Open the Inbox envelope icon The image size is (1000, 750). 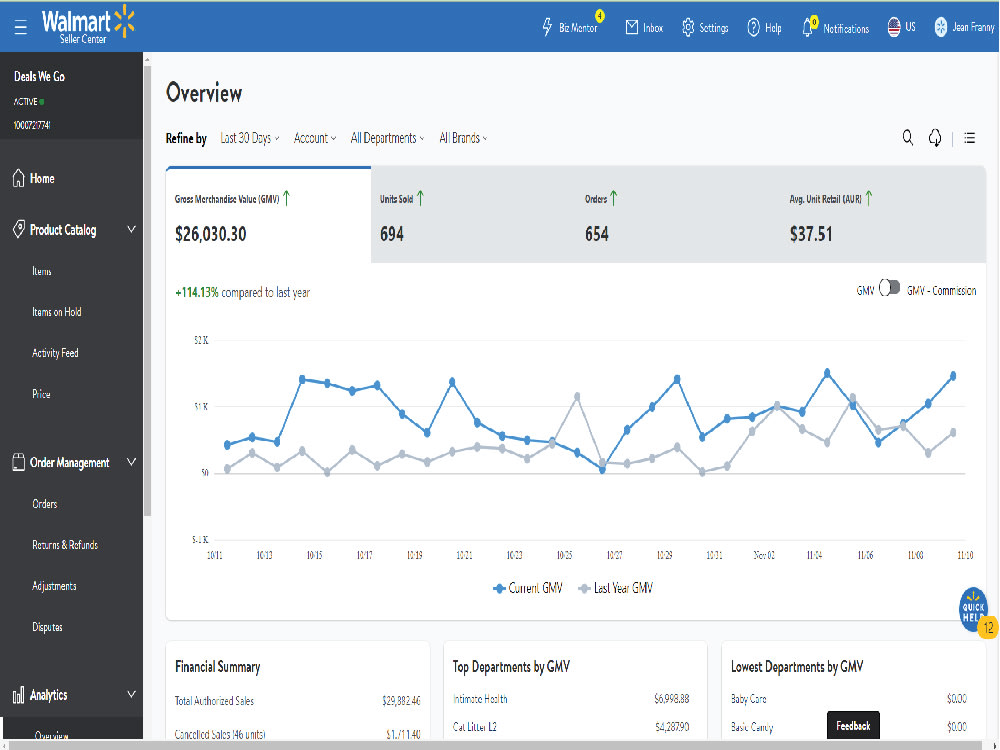coord(631,27)
